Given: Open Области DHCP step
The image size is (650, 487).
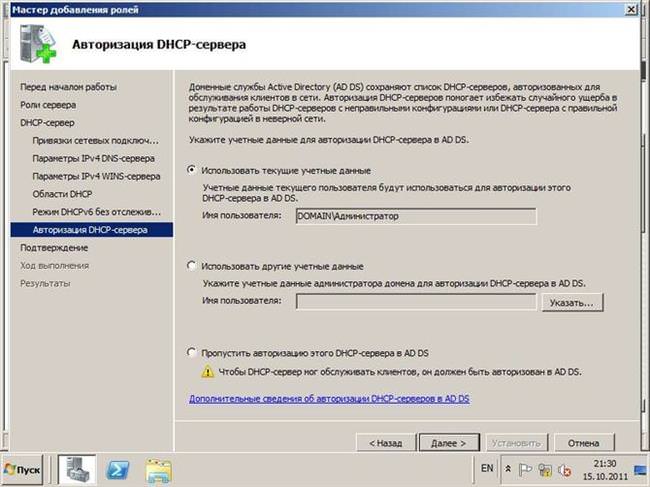Looking at the screenshot, I should coord(62,194).
